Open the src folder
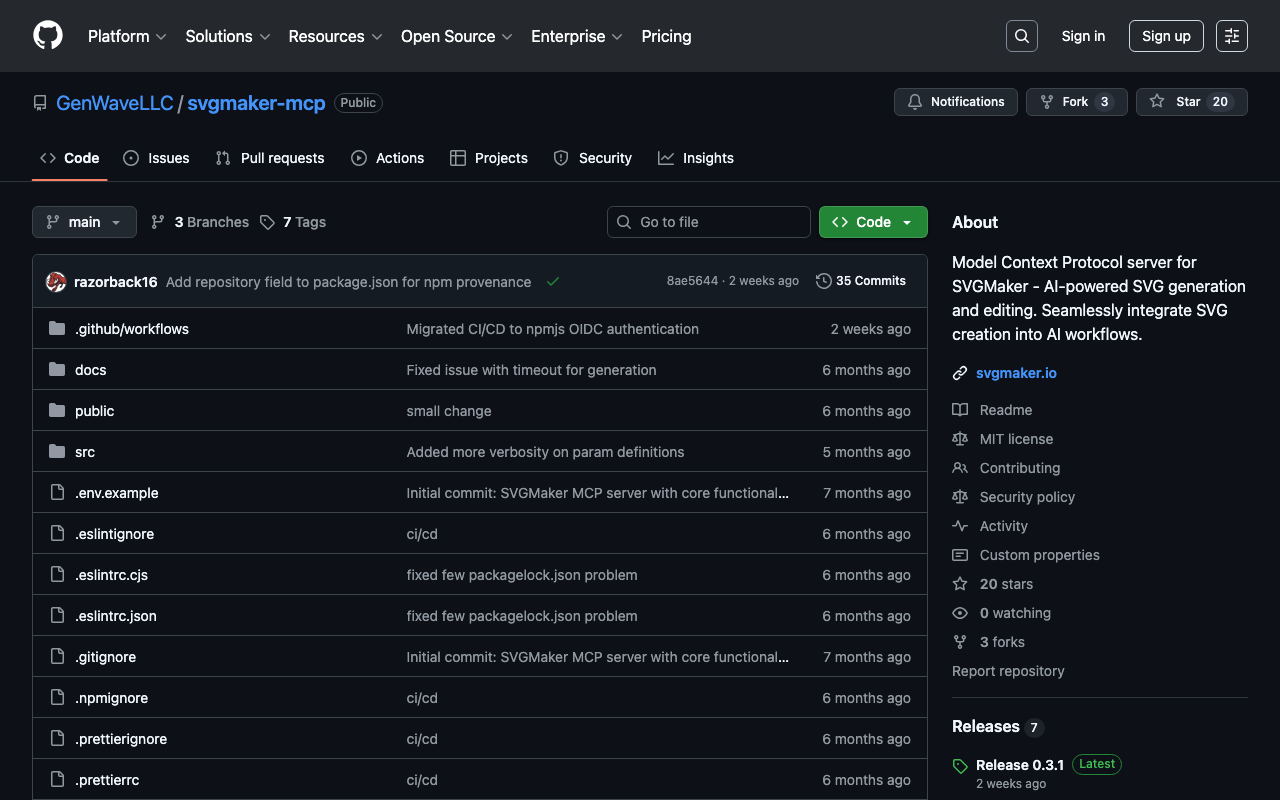1280x800 pixels. tap(85, 452)
